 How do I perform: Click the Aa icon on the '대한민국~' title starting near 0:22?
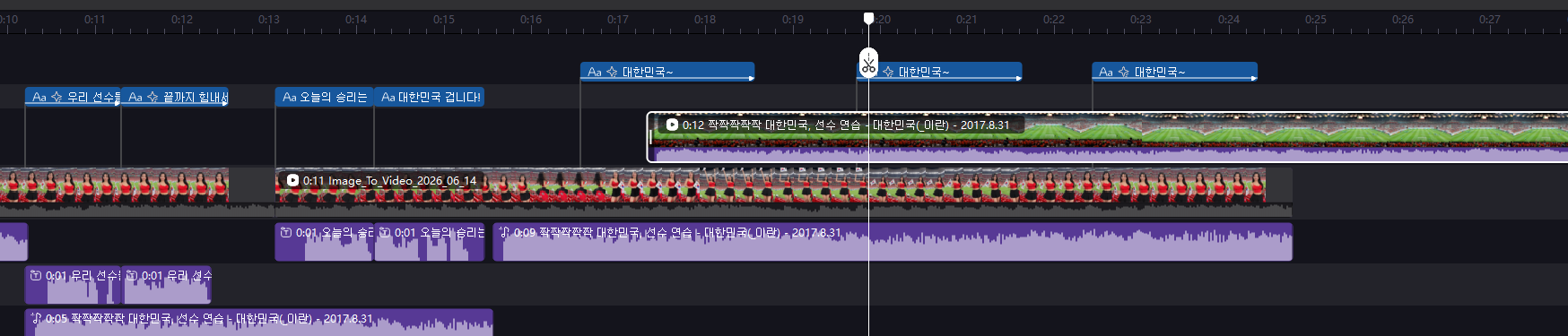pyautogui.click(x=1106, y=72)
